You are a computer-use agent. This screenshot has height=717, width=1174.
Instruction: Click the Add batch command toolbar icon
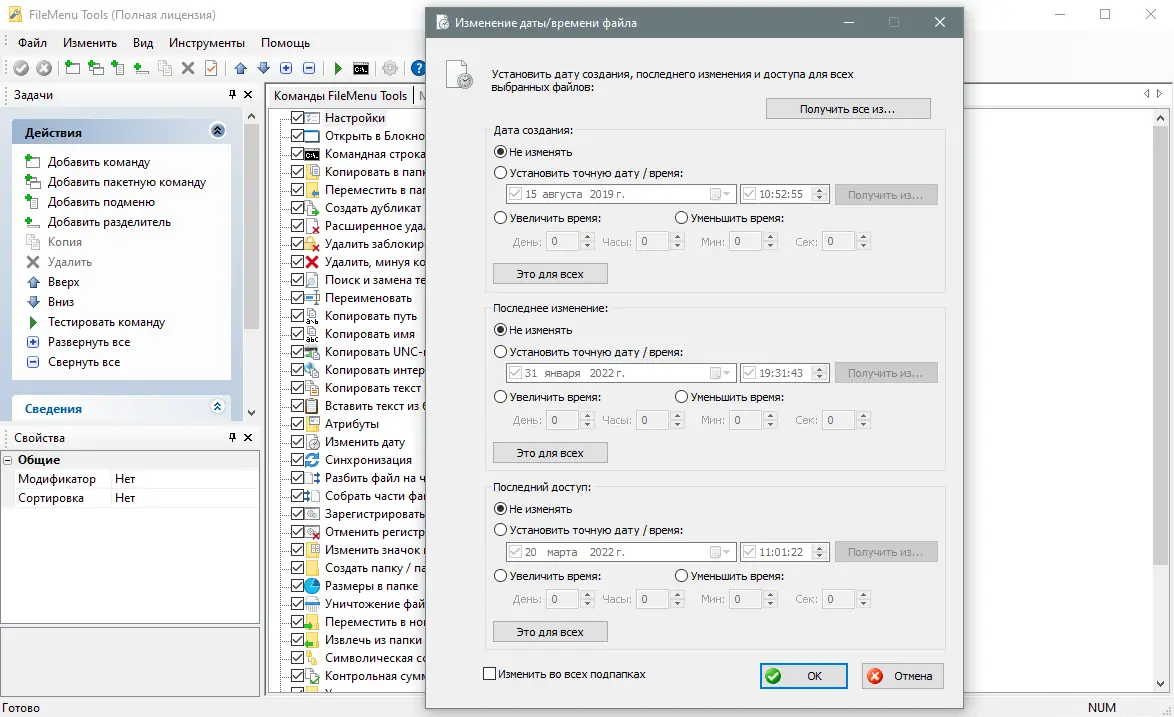tap(95, 68)
